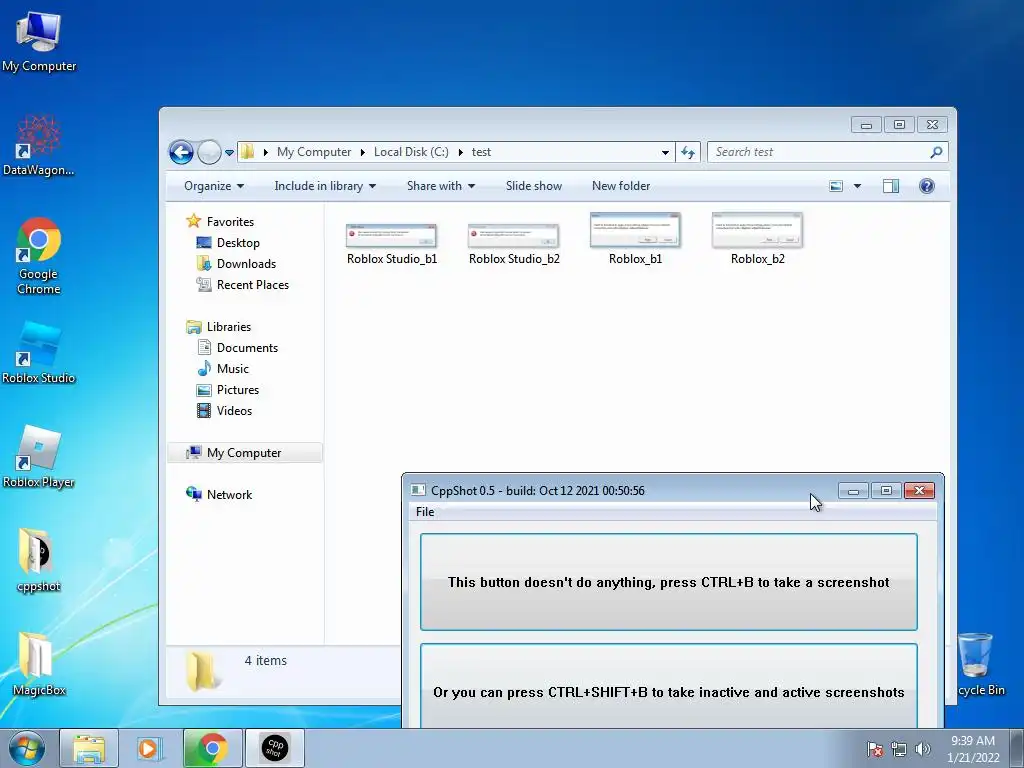1024x768 pixels.
Task: Click the Action Center flag tray icon
Action: 874,749
